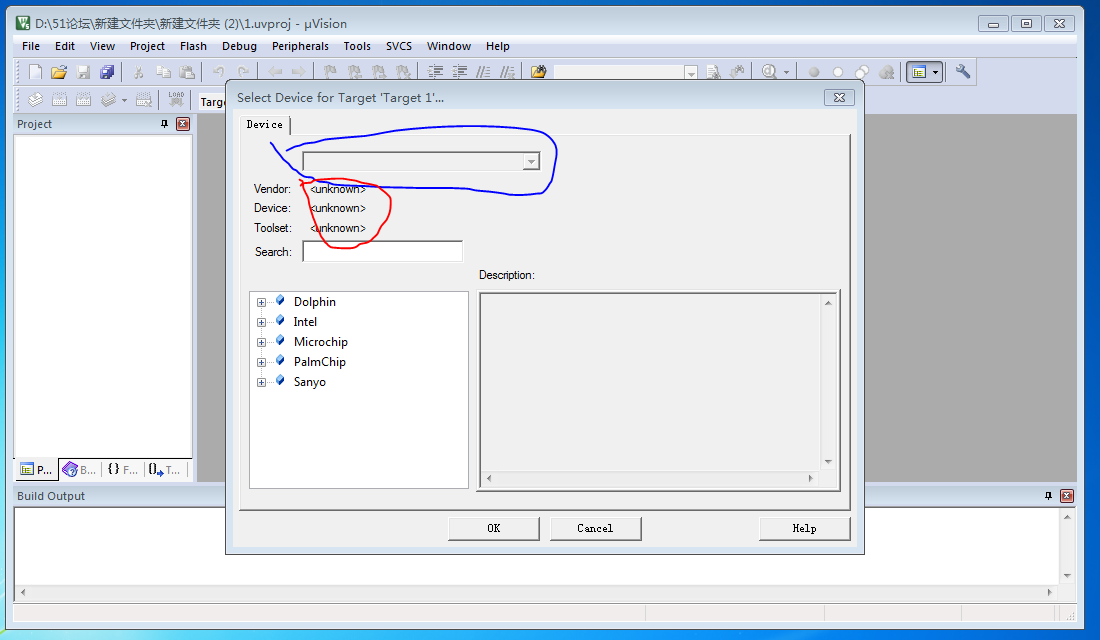Click the Insert/Remove Bookmark flag icon
The width and height of the screenshot is (1100, 640).
[330, 72]
